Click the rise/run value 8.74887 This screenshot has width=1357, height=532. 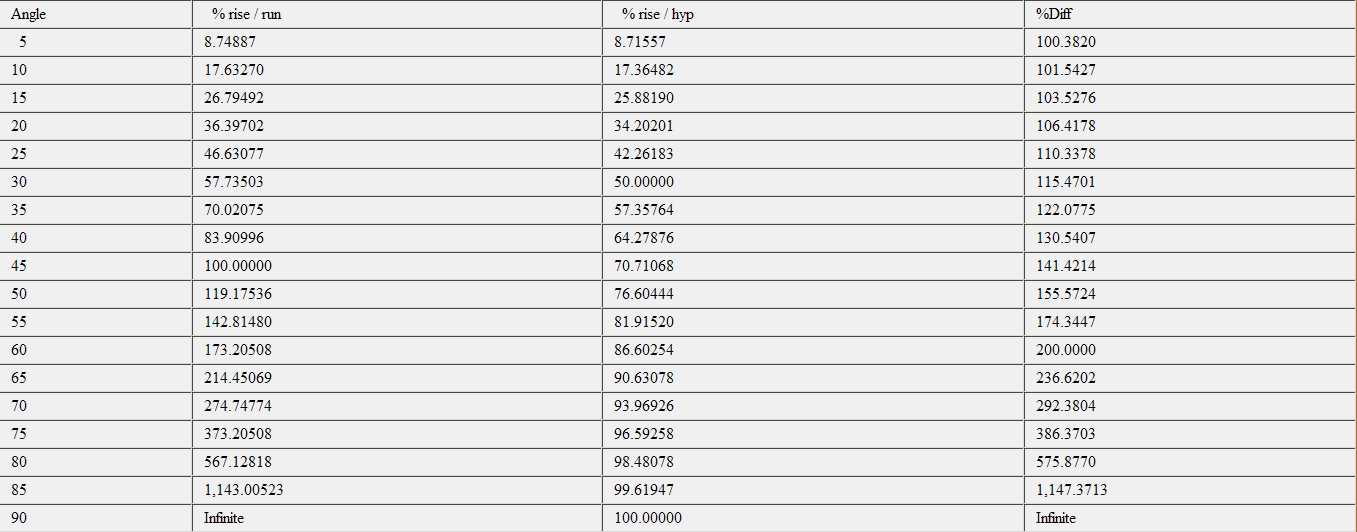coord(397,42)
